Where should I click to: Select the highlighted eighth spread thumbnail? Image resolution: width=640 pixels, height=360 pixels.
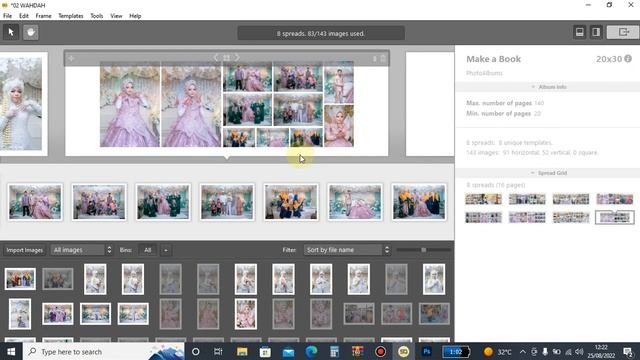coord(614,218)
